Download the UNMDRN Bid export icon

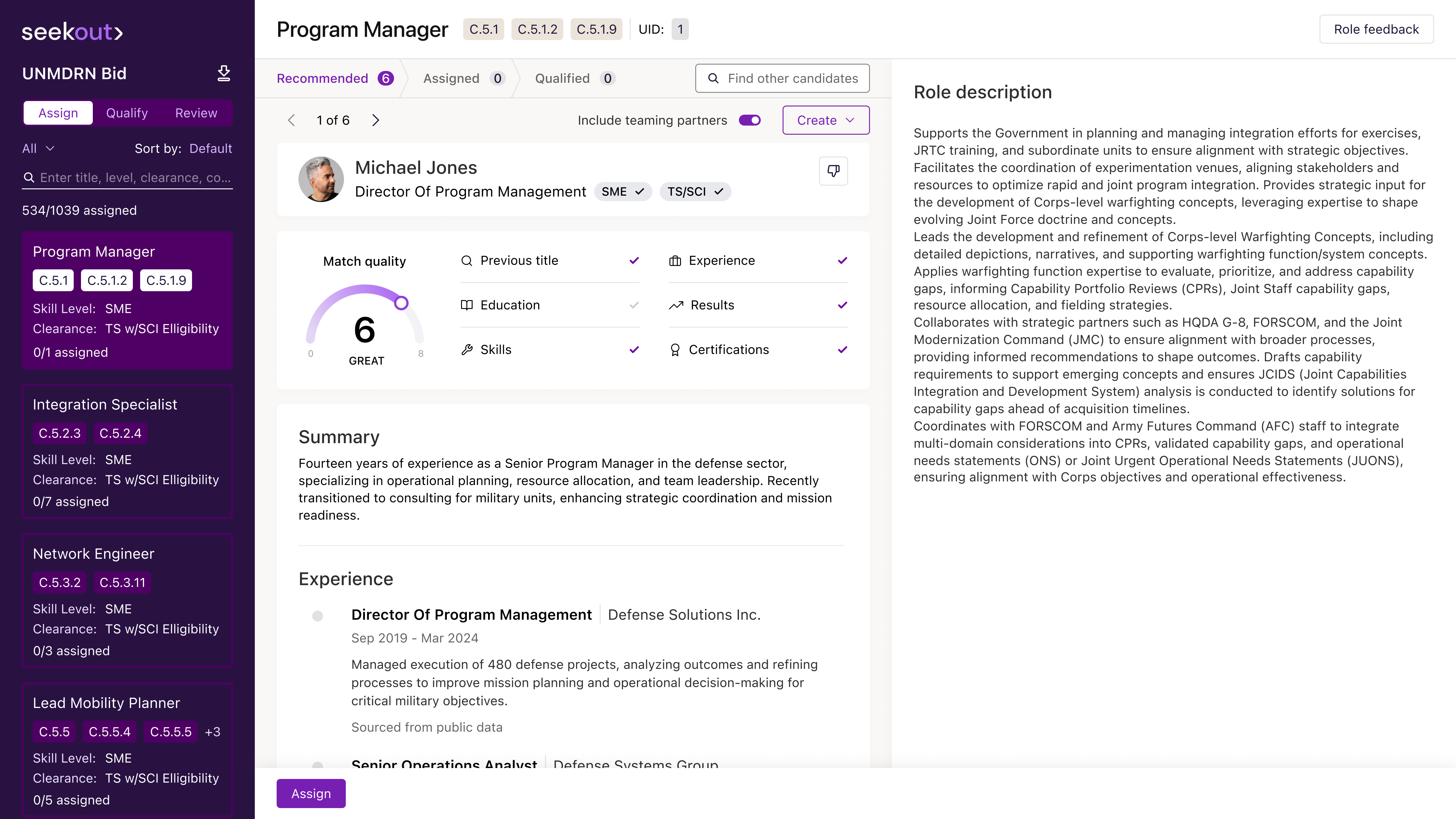pos(224,73)
